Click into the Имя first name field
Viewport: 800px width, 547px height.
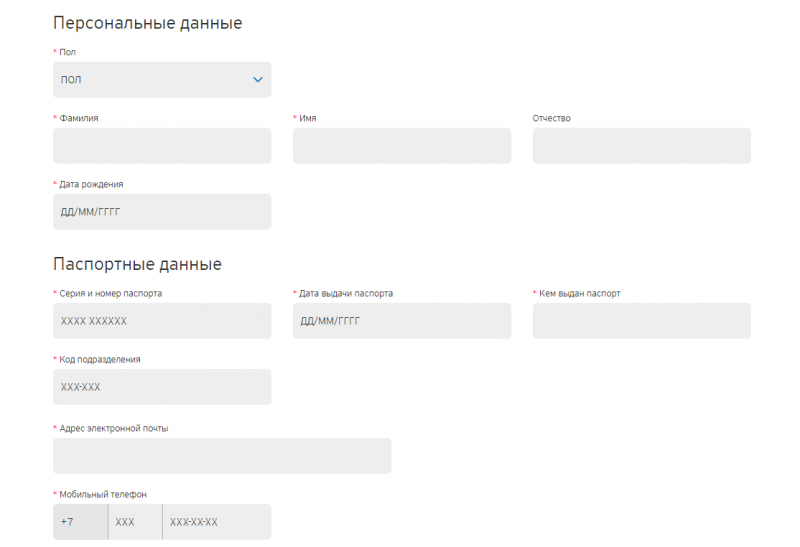point(401,146)
